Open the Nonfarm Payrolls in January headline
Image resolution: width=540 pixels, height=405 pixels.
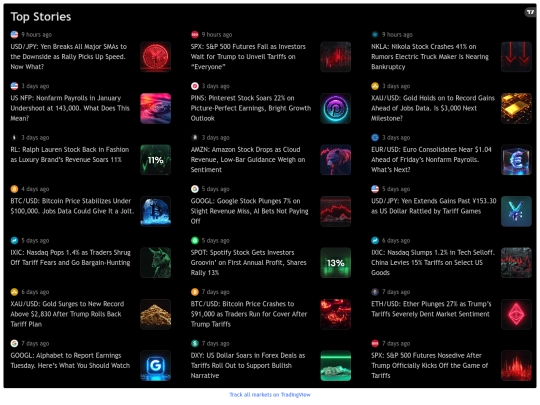coord(70,108)
